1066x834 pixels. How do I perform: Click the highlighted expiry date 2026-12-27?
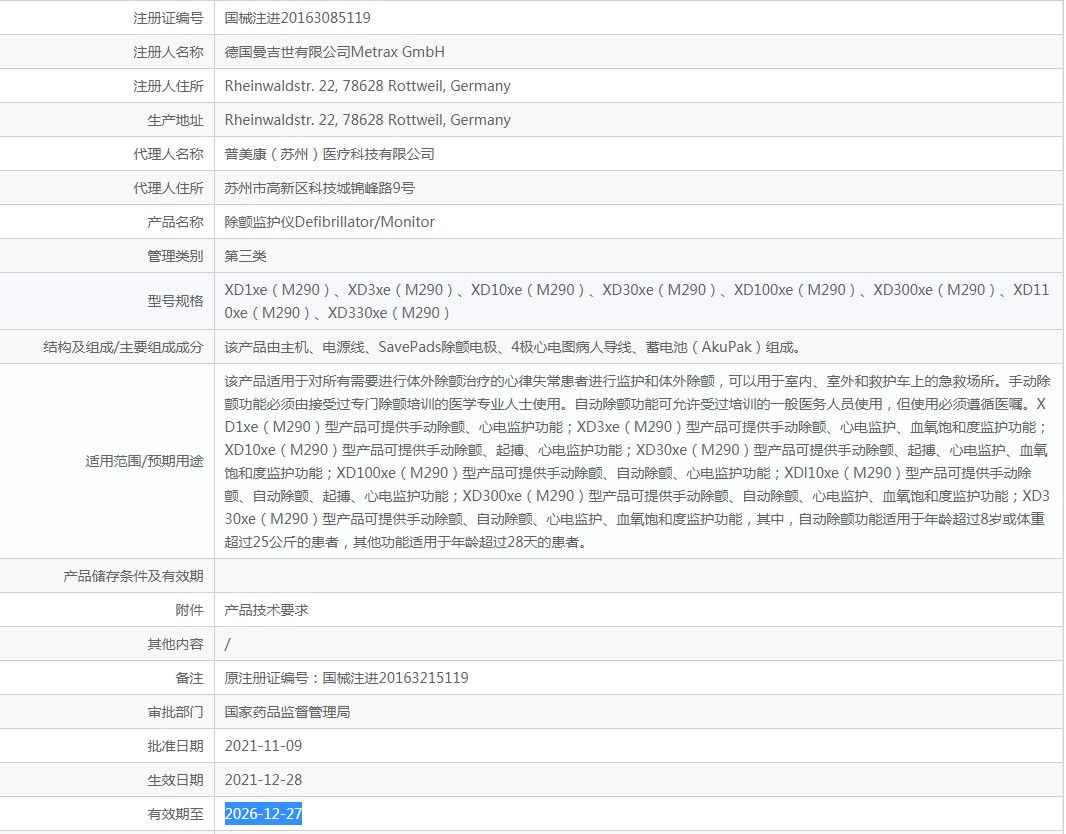263,814
